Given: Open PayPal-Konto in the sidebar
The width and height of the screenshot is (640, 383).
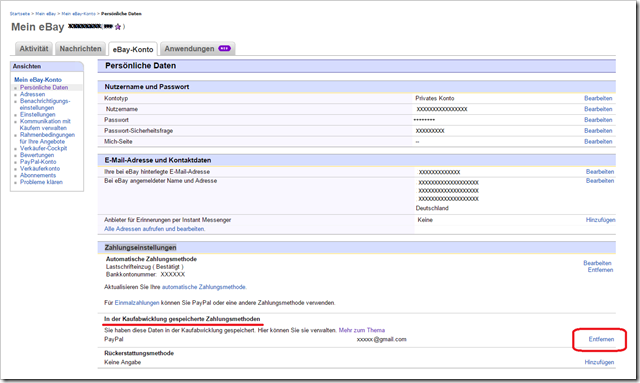Looking at the screenshot, I should click(38, 162).
